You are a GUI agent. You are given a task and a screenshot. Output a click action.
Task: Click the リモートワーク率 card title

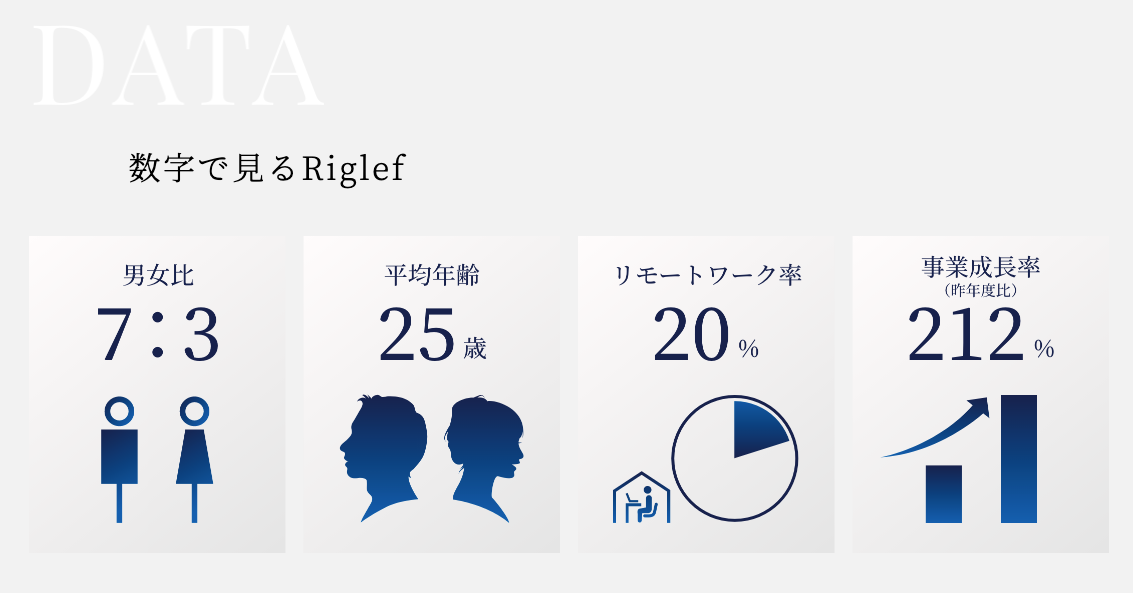[x=706, y=274]
